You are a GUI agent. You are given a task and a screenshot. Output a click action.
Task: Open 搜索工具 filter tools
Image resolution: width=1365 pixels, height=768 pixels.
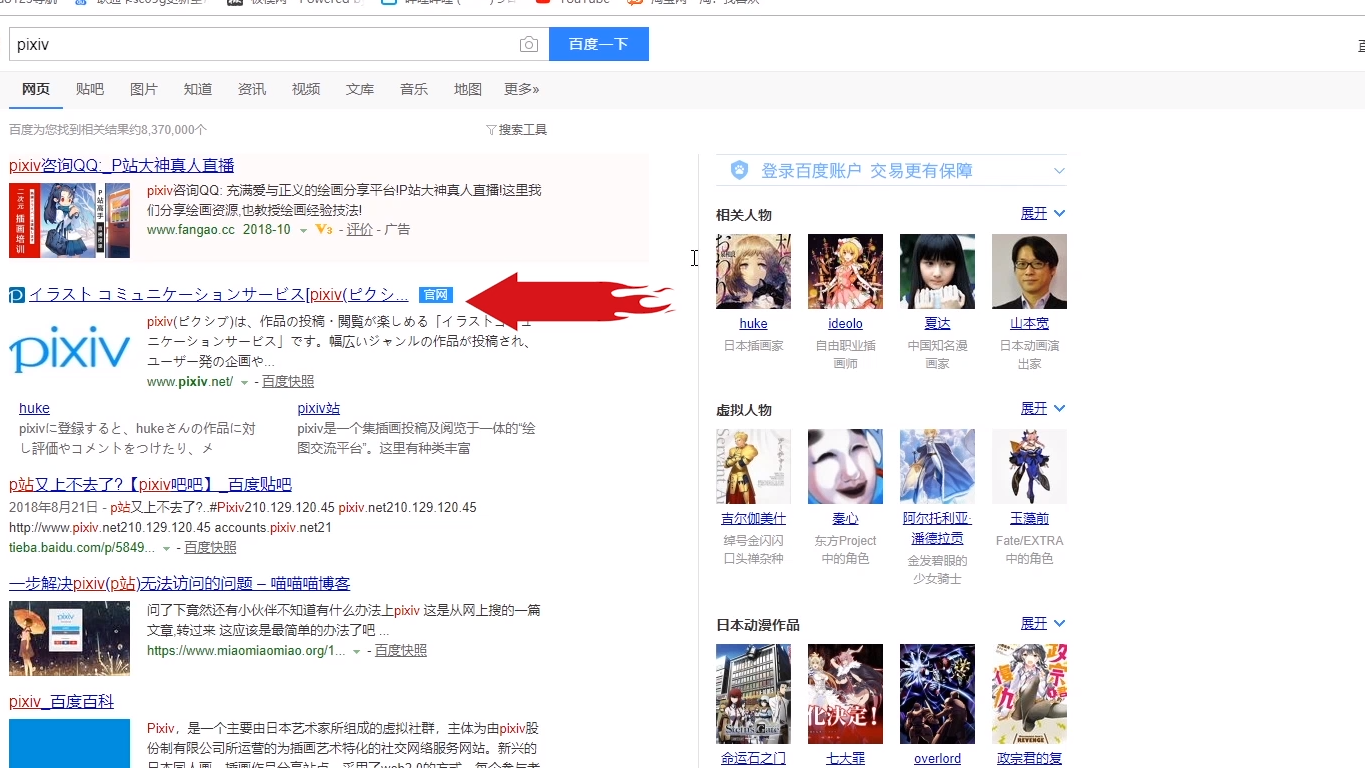[x=516, y=130]
